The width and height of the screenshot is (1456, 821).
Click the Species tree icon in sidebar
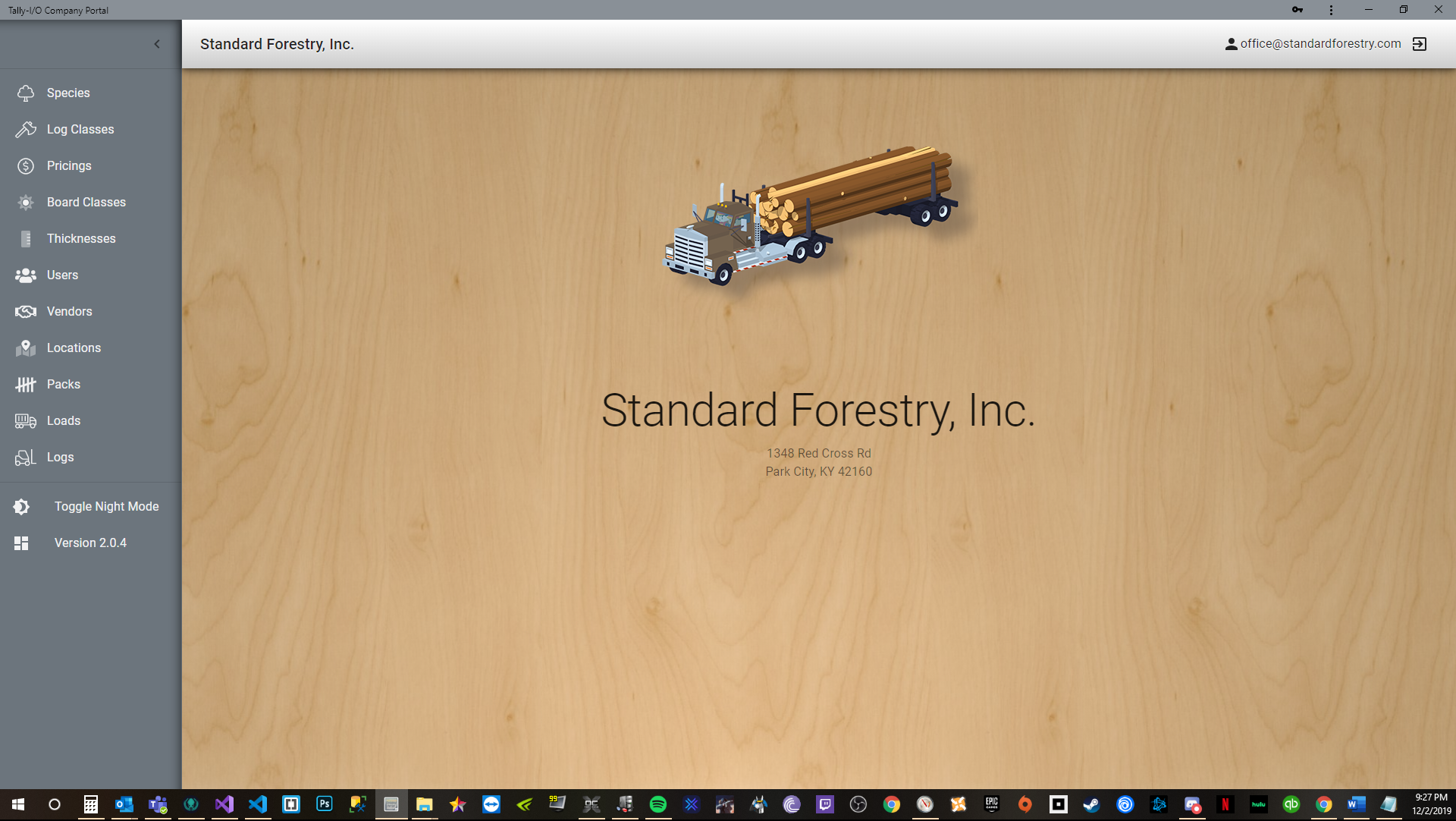(26, 93)
